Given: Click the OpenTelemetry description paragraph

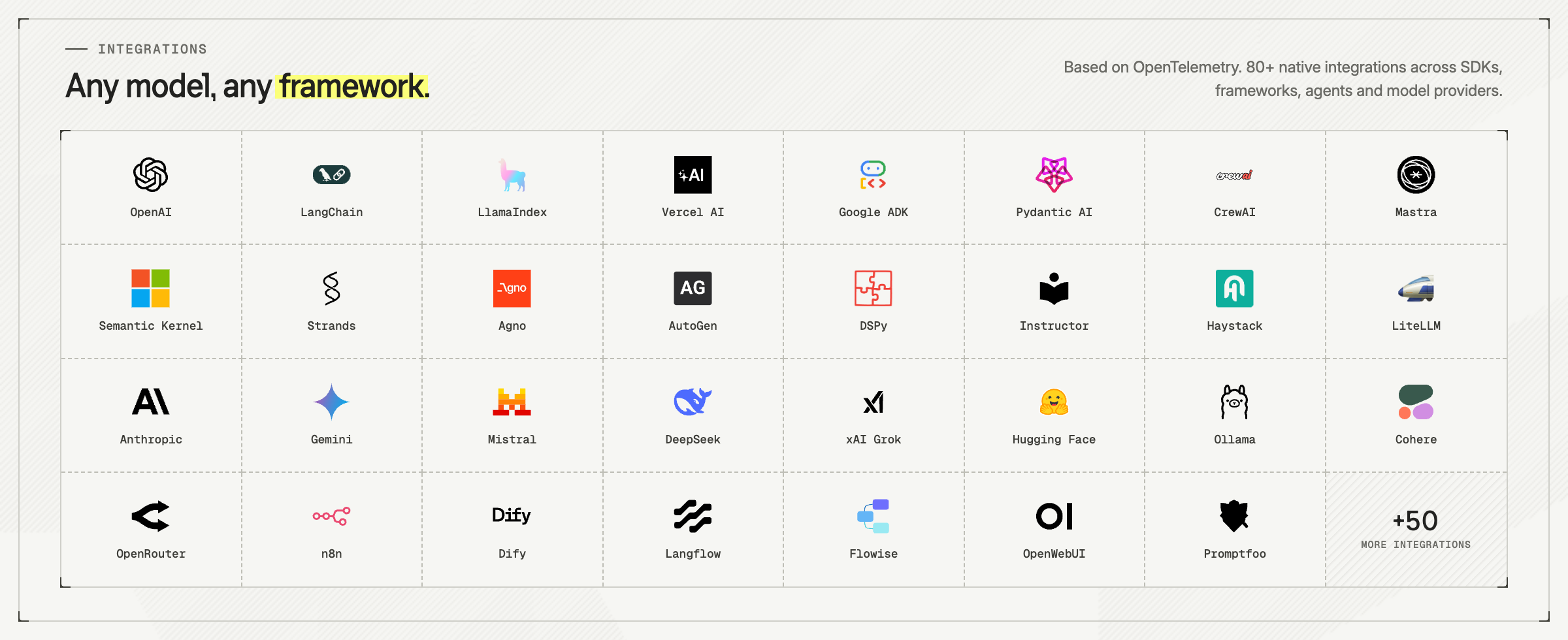Looking at the screenshot, I should 1283,79.
